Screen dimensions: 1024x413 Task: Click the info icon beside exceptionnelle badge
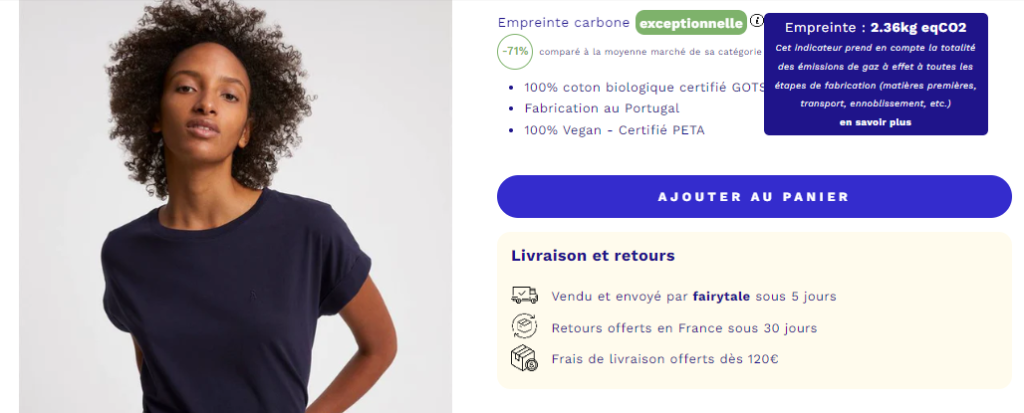tap(757, 21)
